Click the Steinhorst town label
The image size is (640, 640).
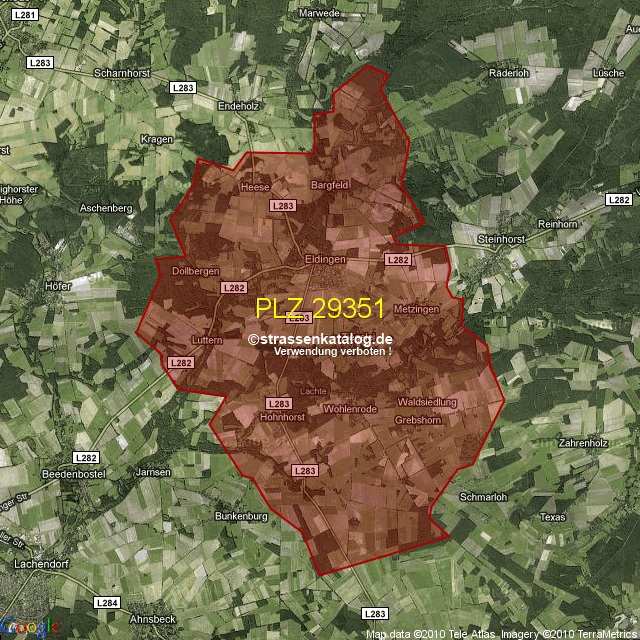coord(502,239)
